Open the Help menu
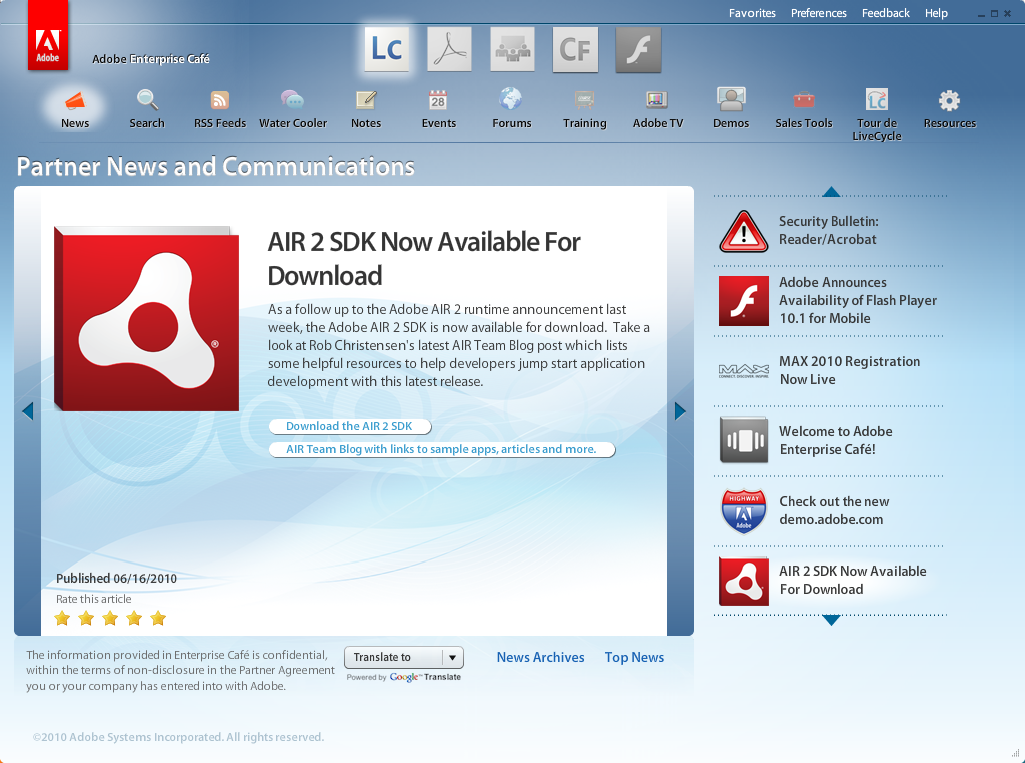 tap(936, 13)
